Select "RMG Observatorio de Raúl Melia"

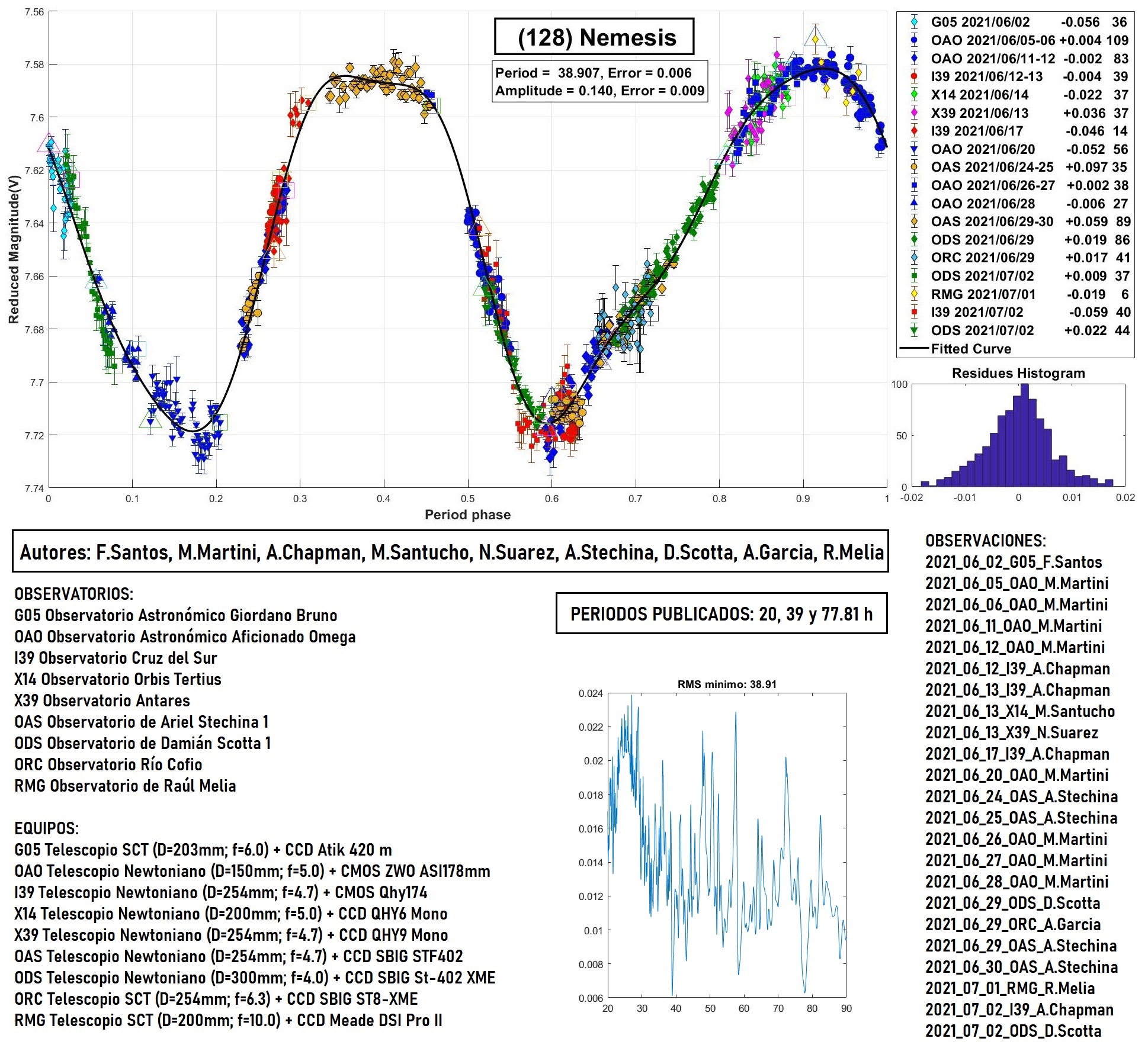point(125,786)
